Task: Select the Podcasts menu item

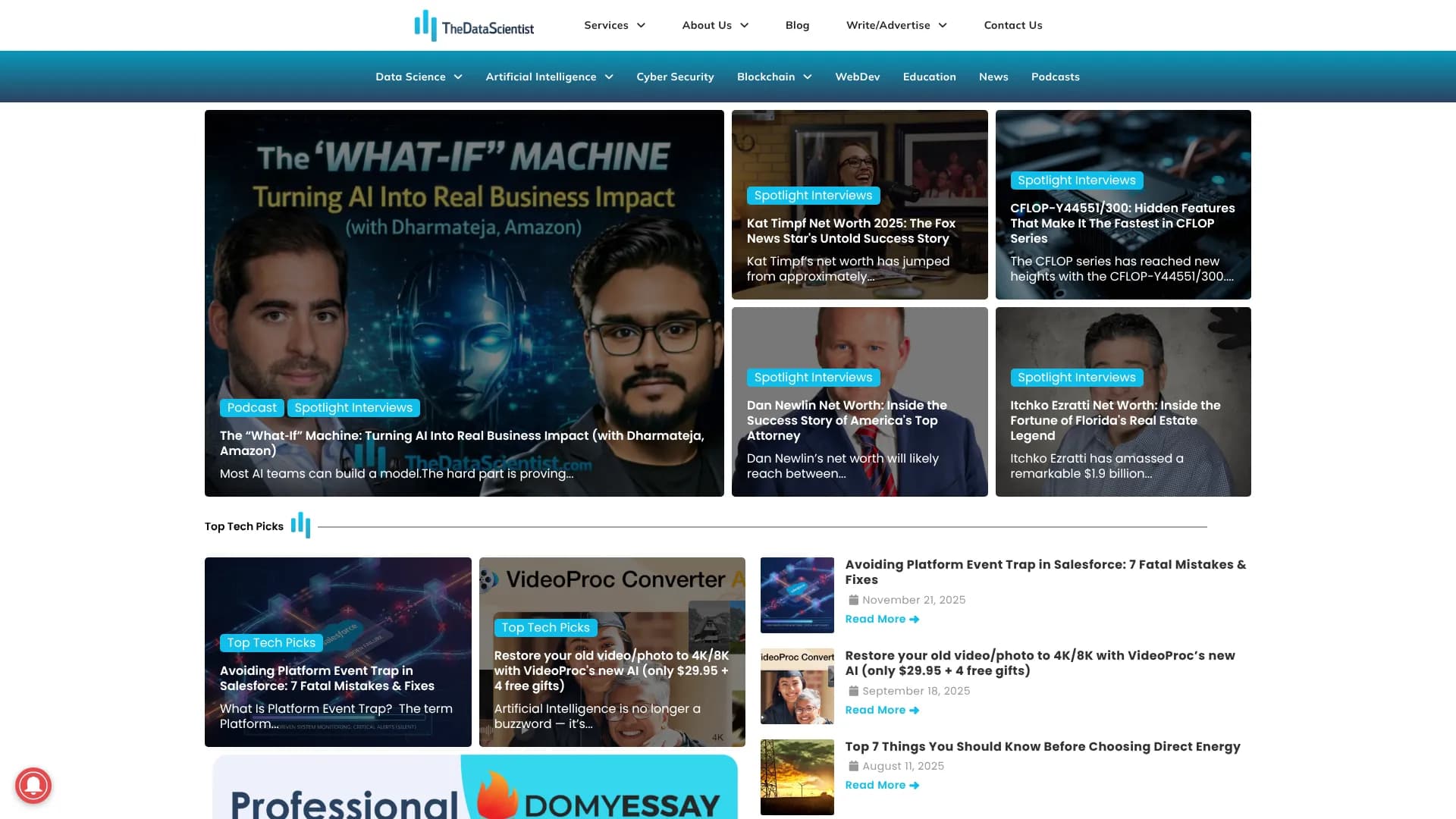Action: coord(1055,77)
